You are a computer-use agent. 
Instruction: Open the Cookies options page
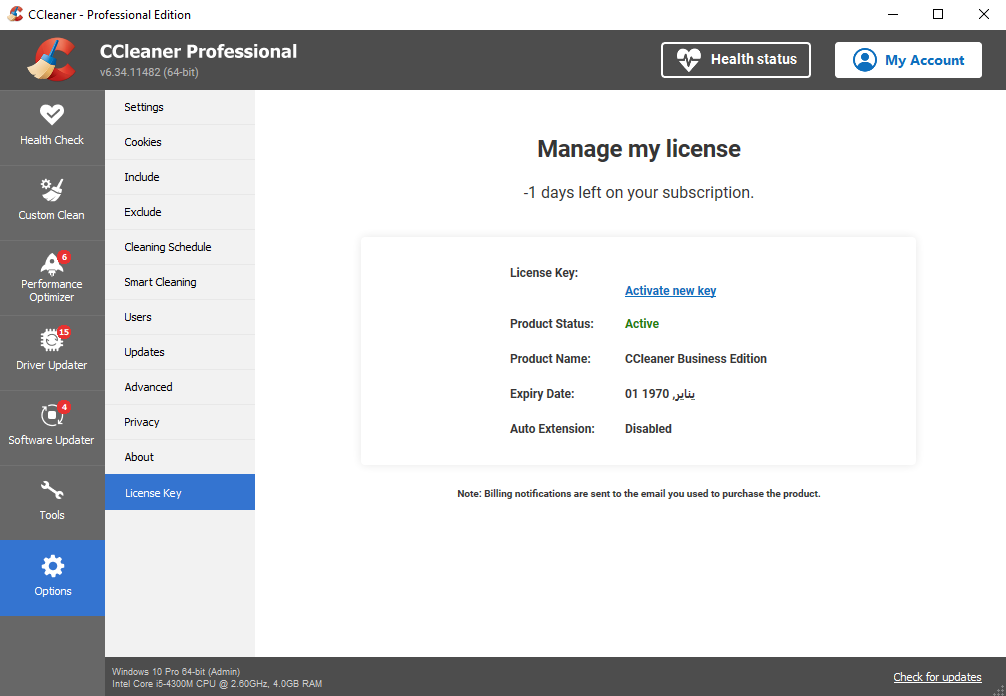[180, 142]
